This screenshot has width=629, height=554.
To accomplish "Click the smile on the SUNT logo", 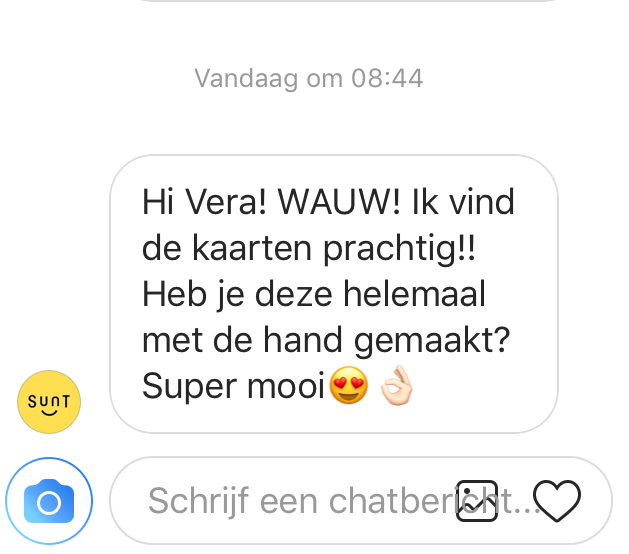I will 49,412.
